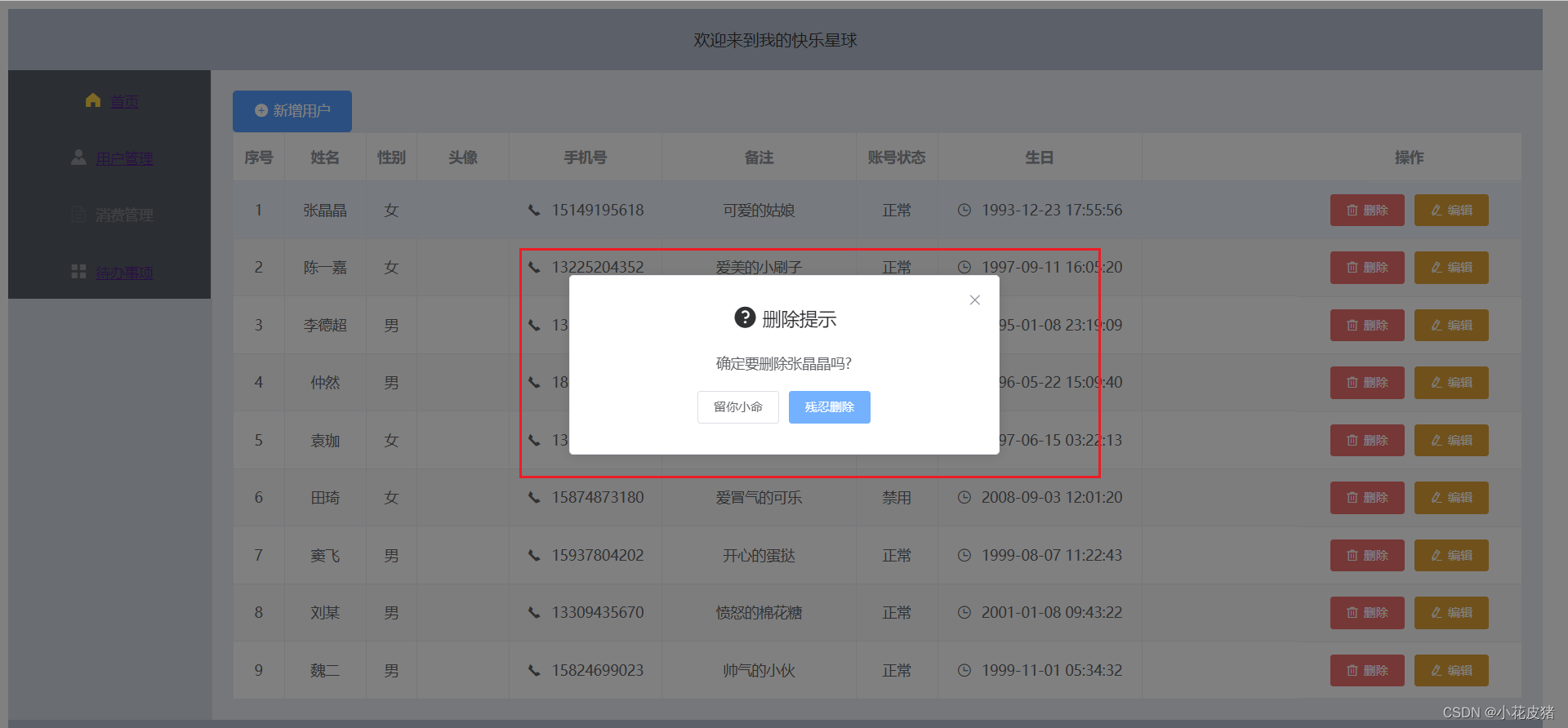Screen dimensions: 1568x728
Task: Open the 首页 sidebar link
Action: point(124,101)
